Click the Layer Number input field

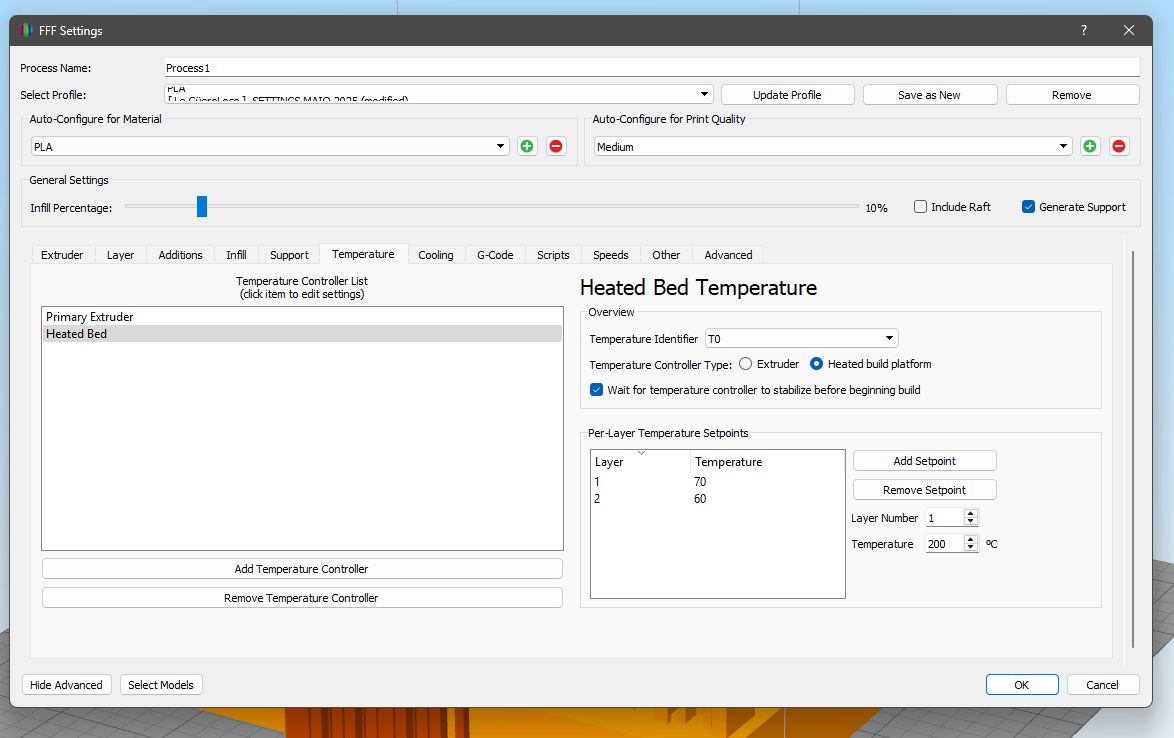tap(945, 517)
